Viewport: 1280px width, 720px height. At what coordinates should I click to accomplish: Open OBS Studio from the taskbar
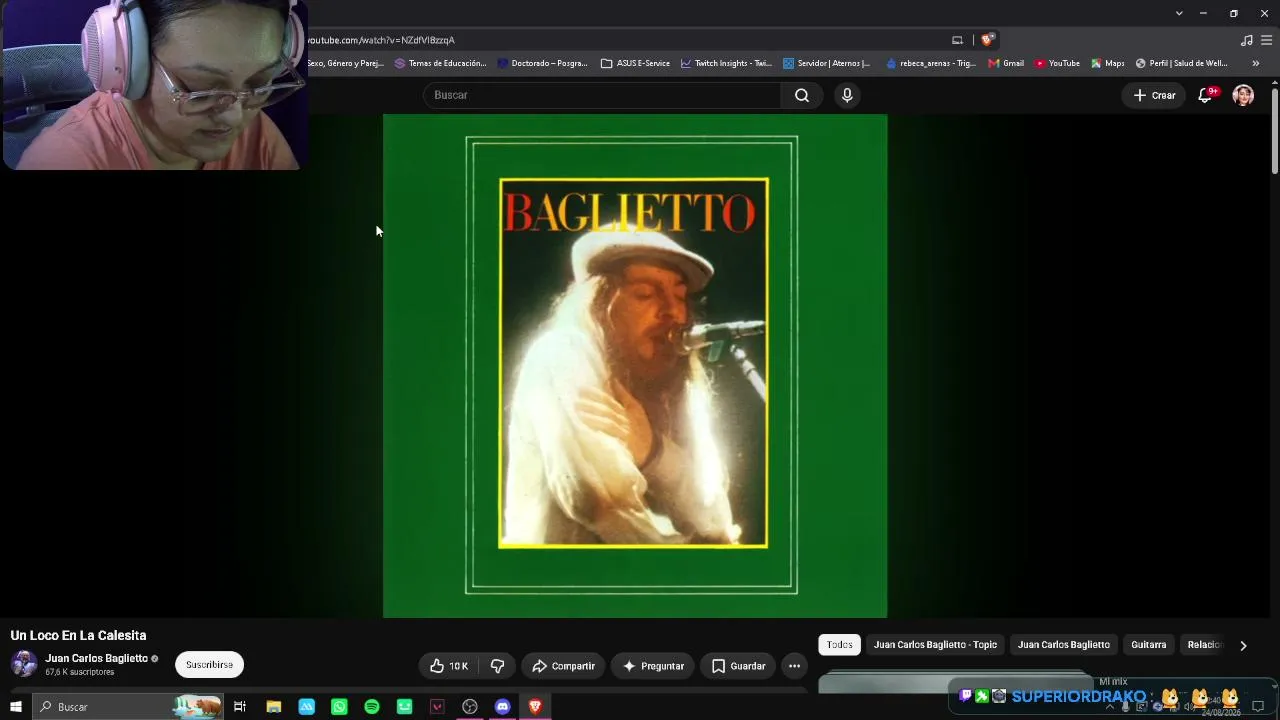pyautogui.click(x=470, y=707)
